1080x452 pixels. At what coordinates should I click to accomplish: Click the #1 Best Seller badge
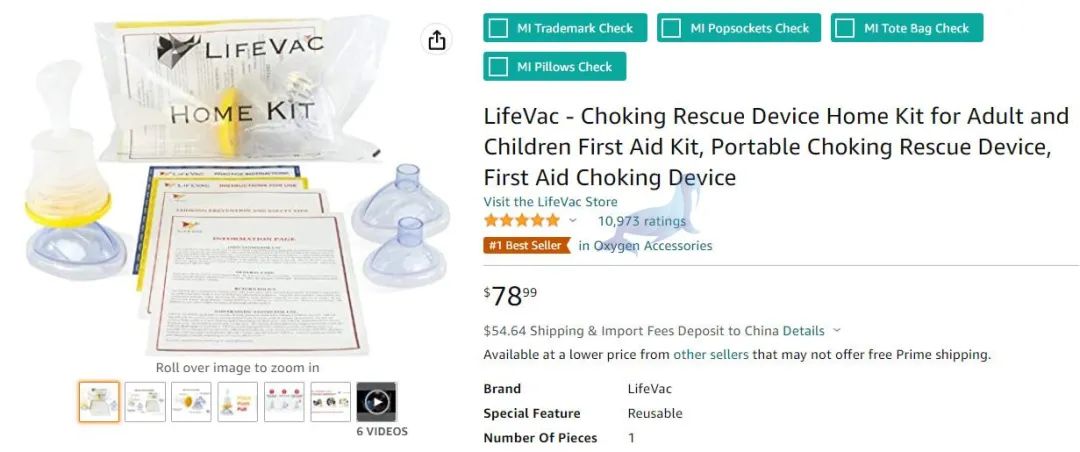click(x=527, y=245)
